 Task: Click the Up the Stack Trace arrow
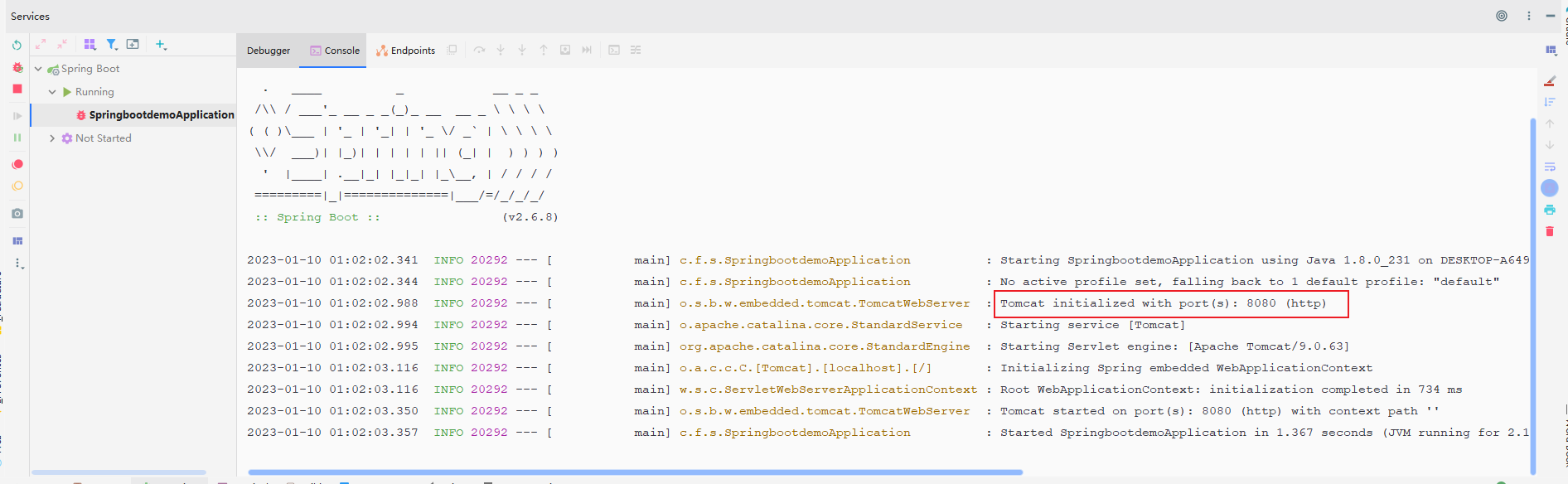1550,123
